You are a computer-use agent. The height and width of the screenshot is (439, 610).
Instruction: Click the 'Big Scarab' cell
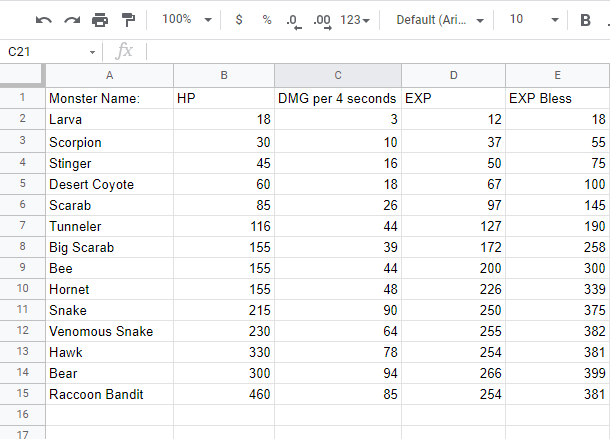coord(110,247)
